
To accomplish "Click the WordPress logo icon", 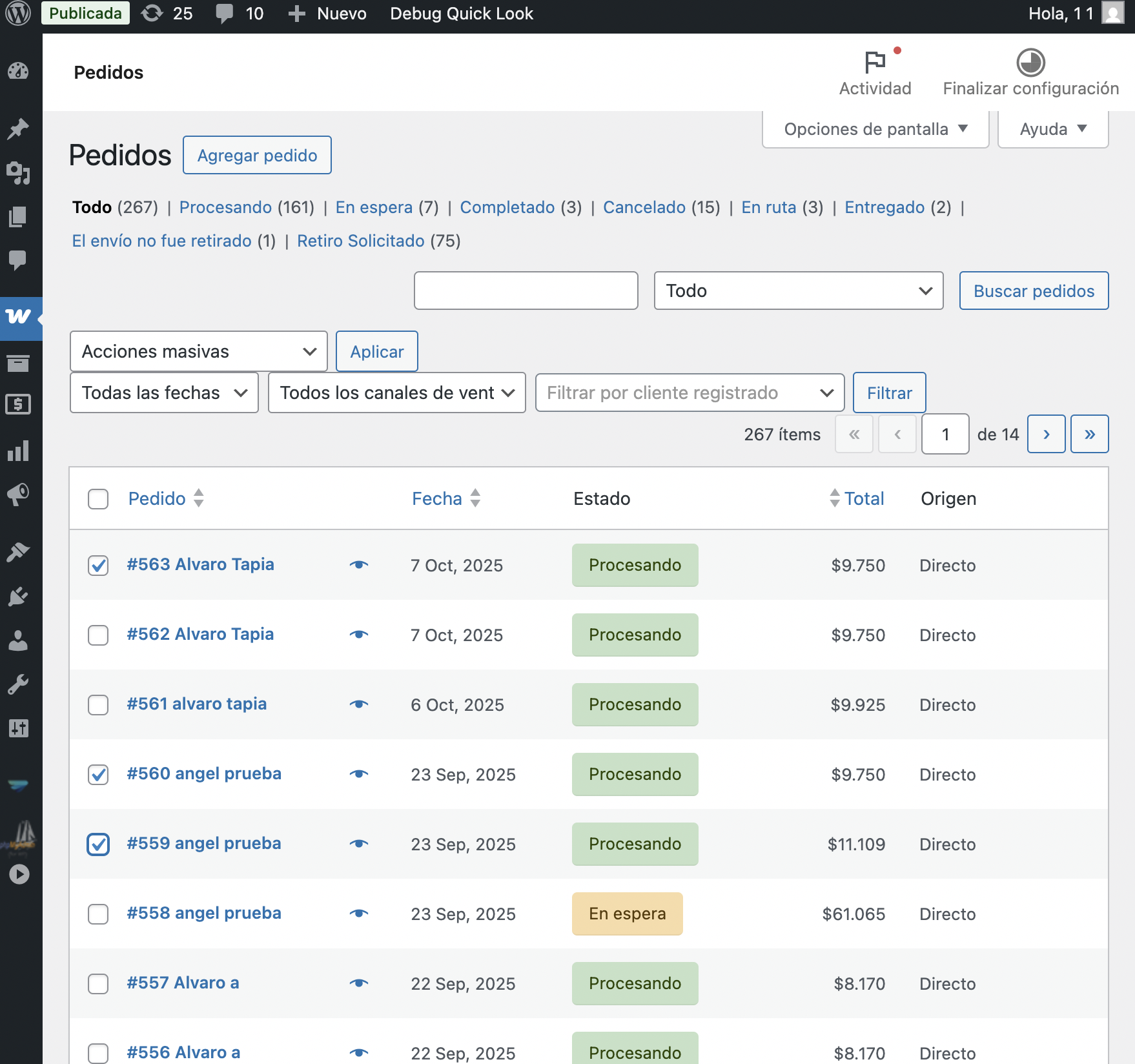I will pos(18,14).
